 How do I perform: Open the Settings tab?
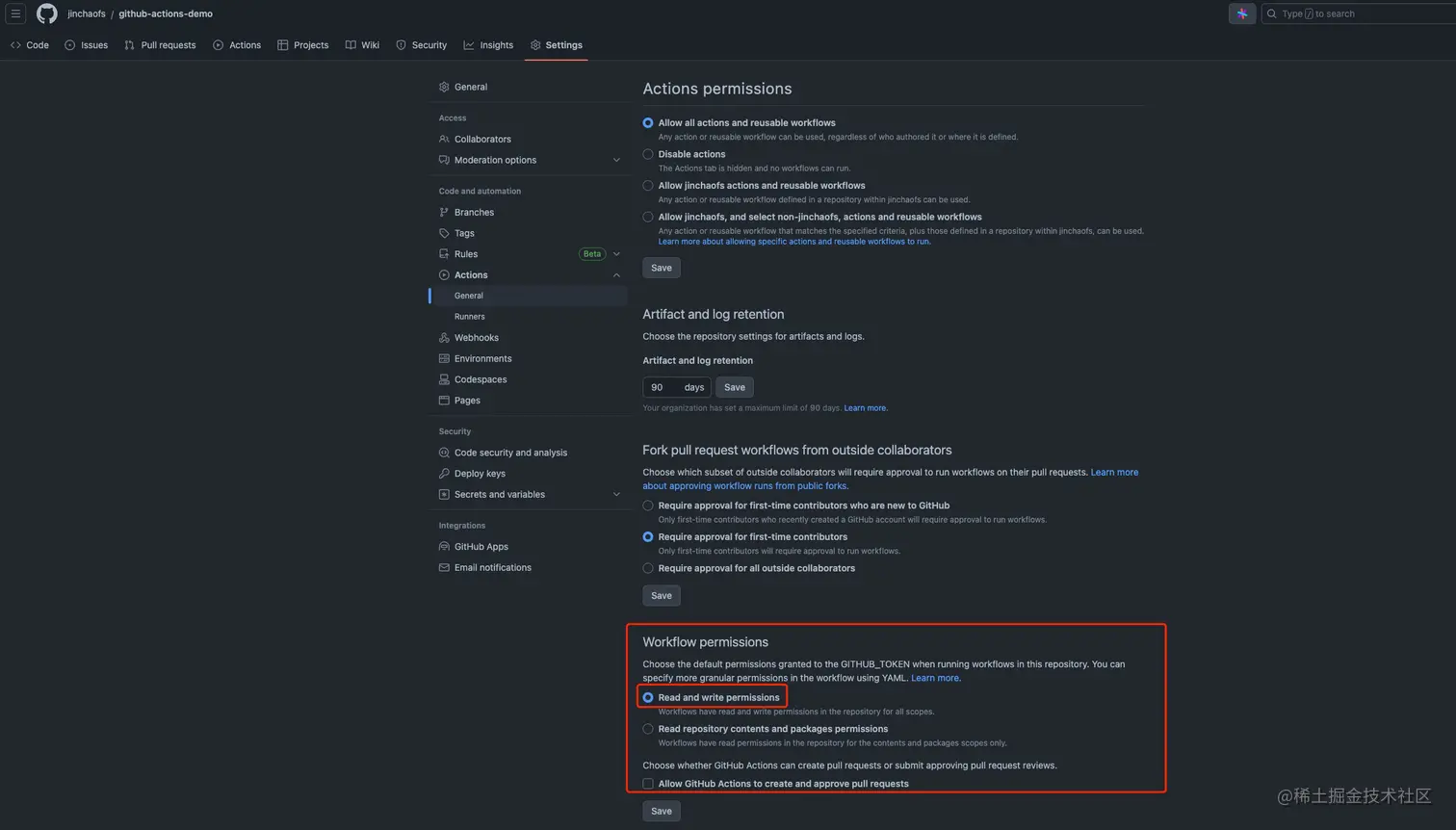pyautogui.click(x=557, y=45)
